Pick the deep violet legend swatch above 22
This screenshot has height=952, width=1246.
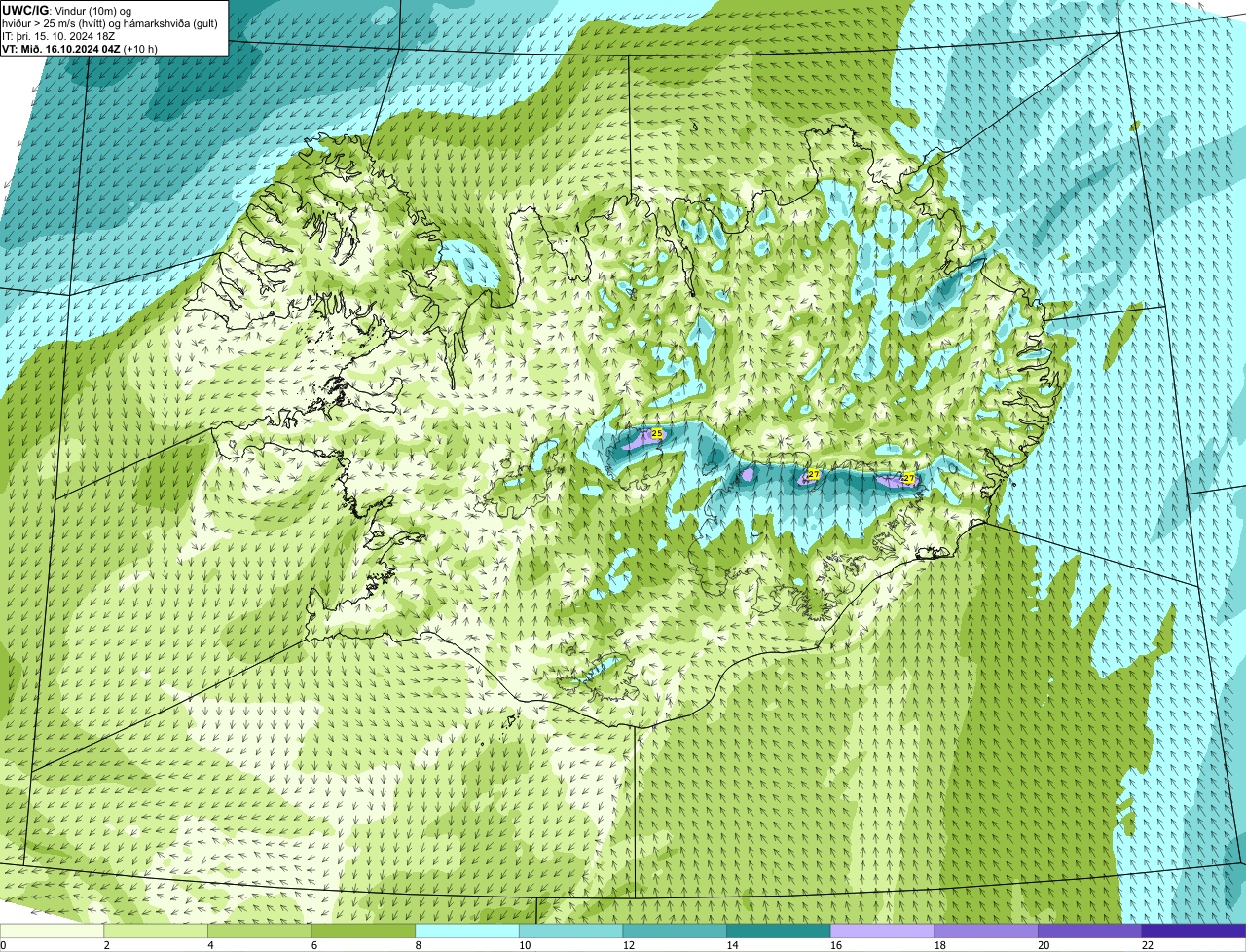(1194, 931)
